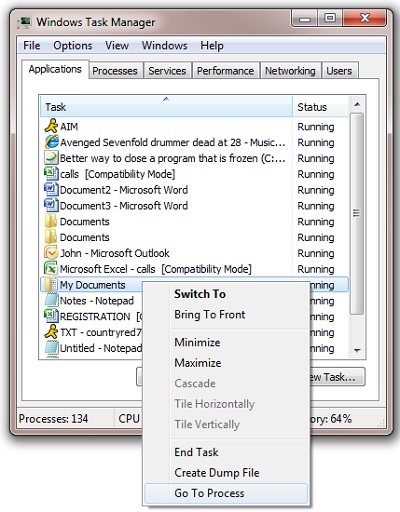The image size is (400, 512).
Task: Click the AIM icon for TXT - countryred7
Action: [51, 332]
